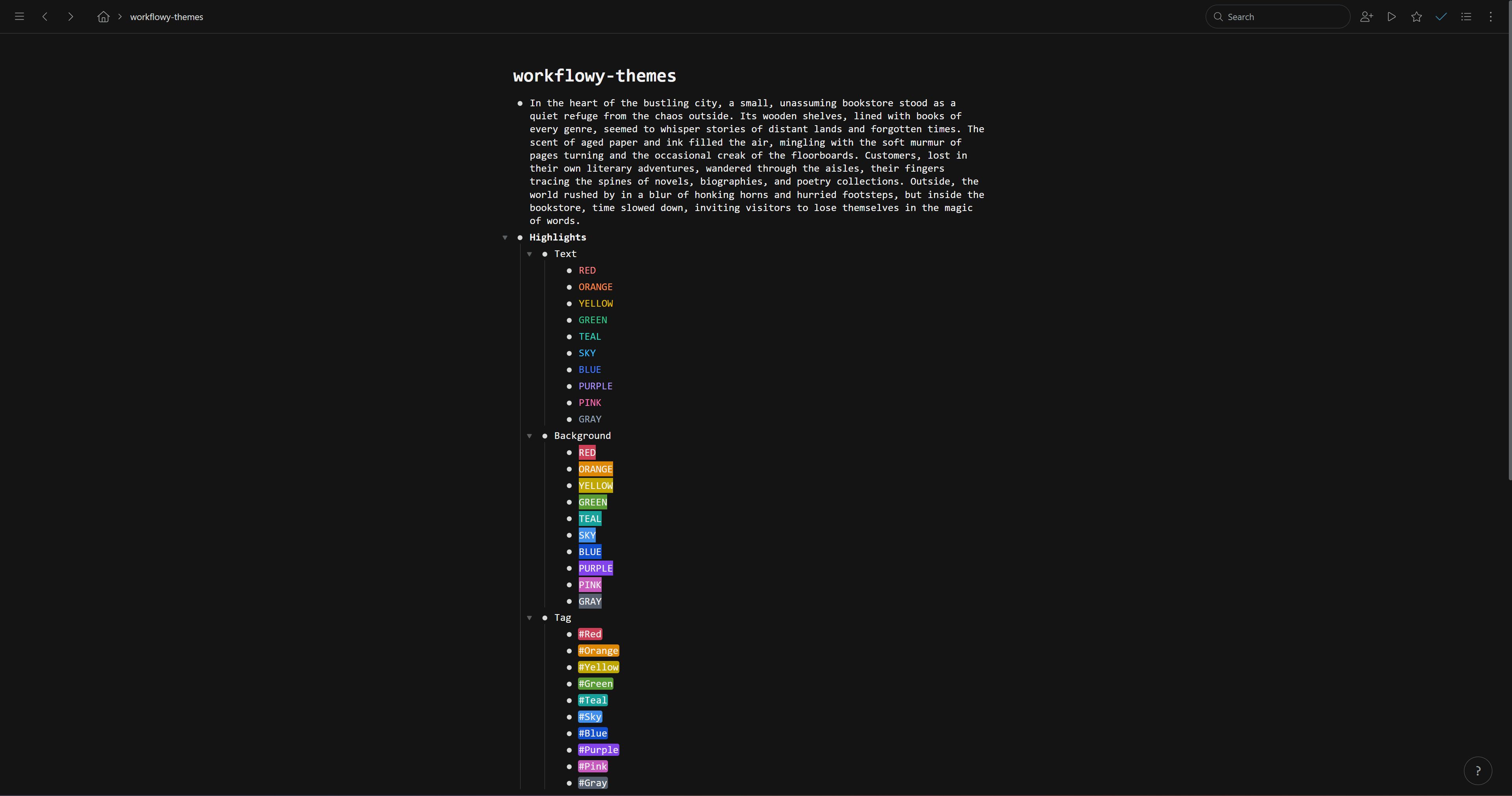1512x796 pixels.
Task: Click the workflowy-themes page title
Action: point(595,76)
